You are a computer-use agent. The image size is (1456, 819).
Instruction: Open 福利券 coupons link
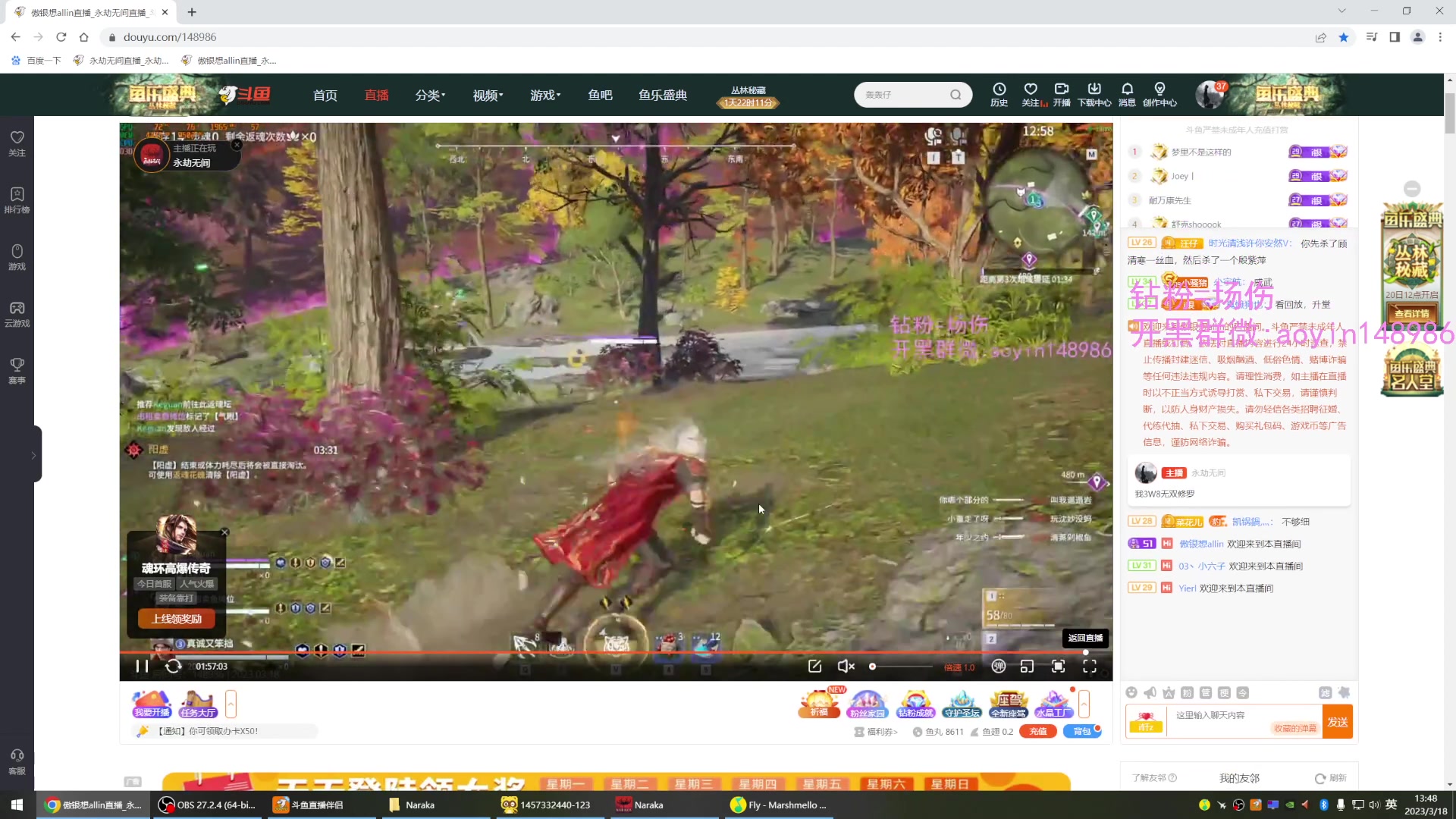click(x=876, y=732)
